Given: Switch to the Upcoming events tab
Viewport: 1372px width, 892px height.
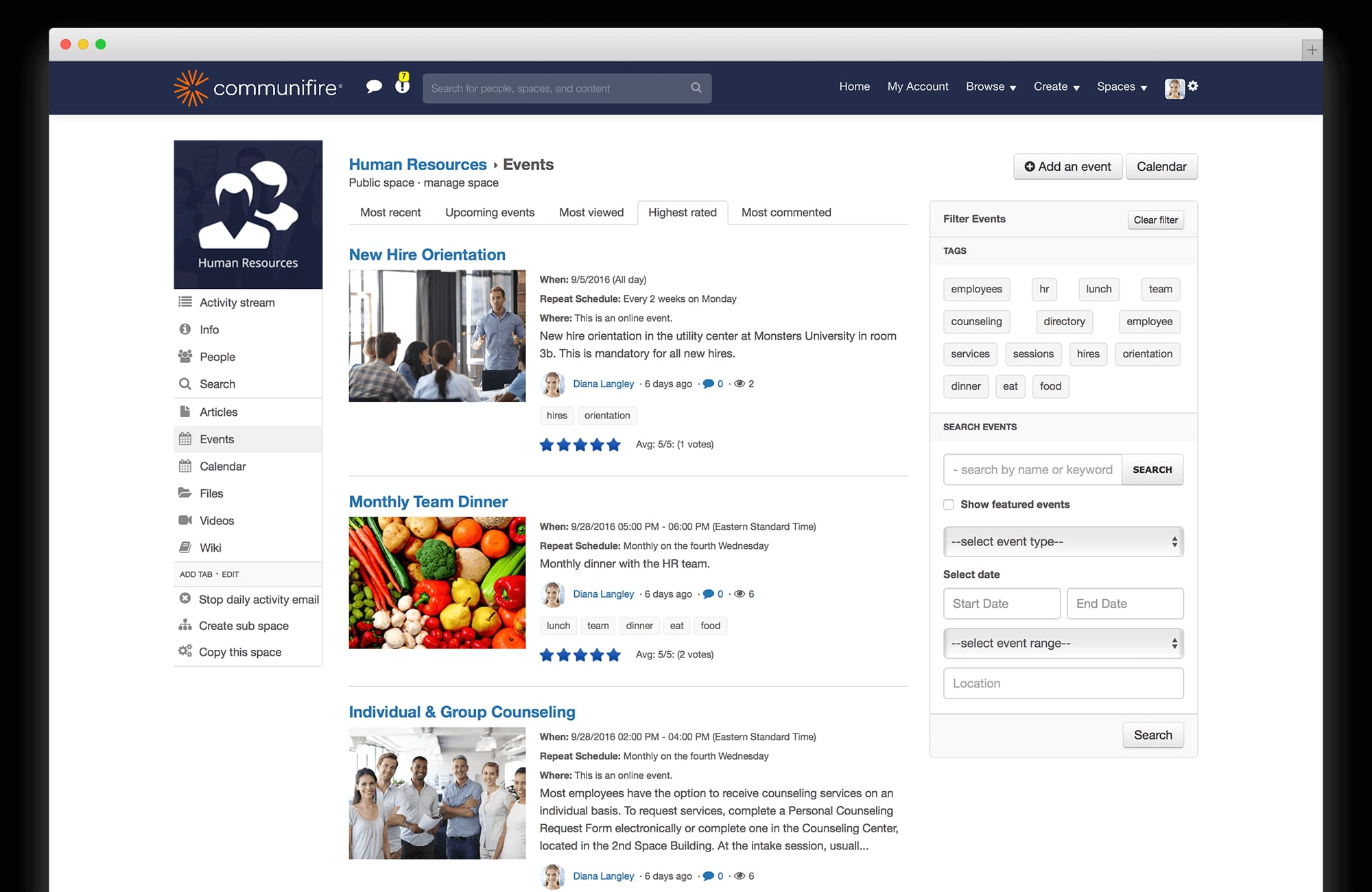Looking at the screenshot, I should point(489,212).
